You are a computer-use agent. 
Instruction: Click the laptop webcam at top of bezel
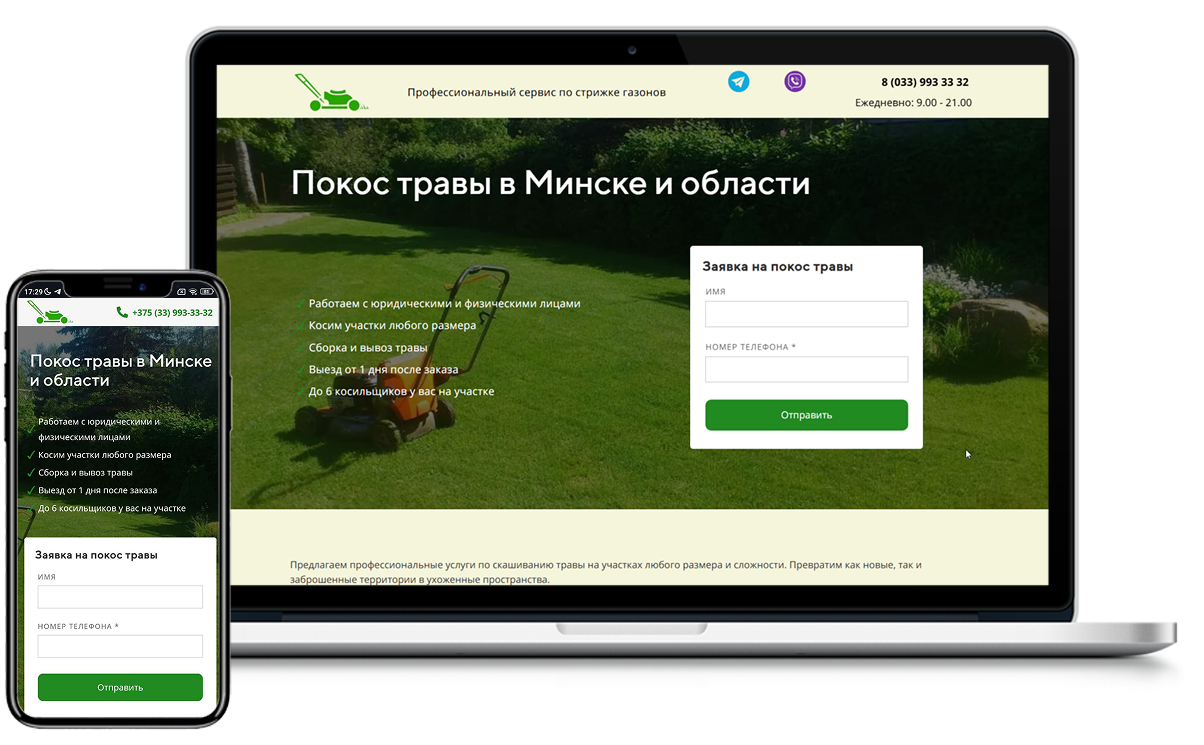[x=632, y=49]
